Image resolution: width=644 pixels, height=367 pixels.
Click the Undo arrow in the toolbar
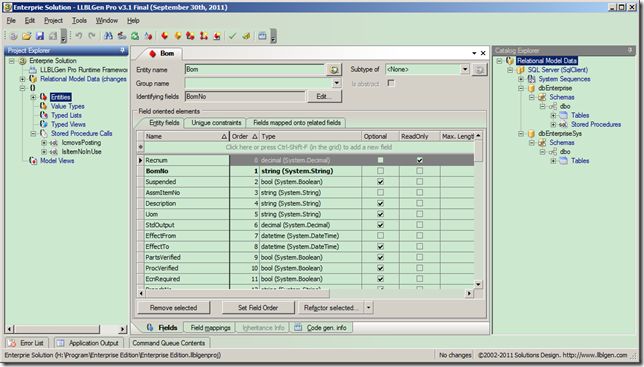pyautogui.click(x=79, y=36)
